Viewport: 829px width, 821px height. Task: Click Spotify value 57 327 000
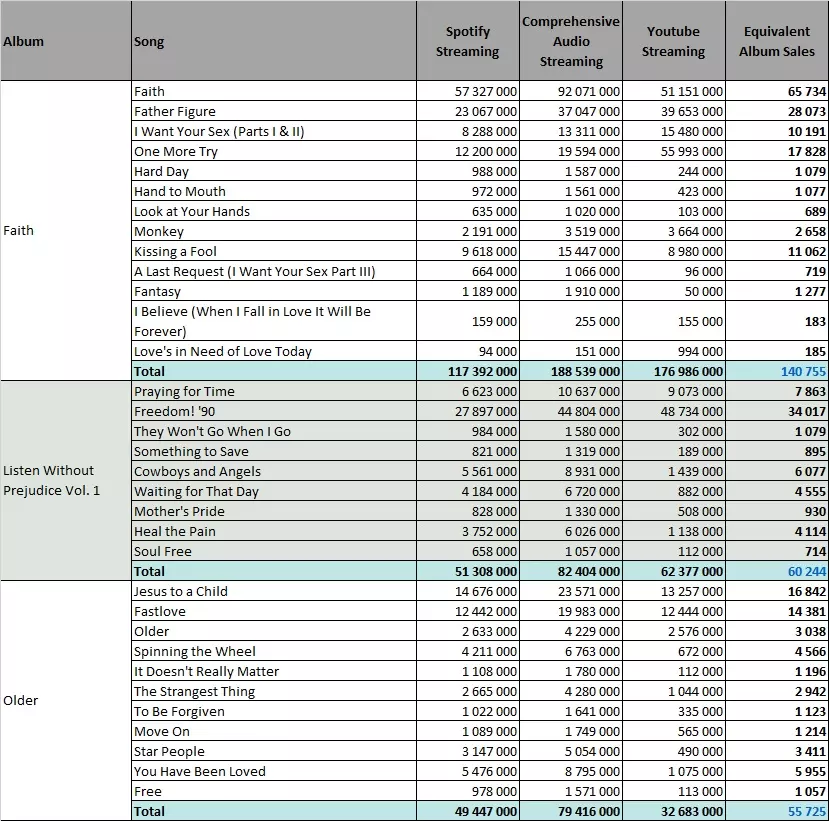[468, 91]
